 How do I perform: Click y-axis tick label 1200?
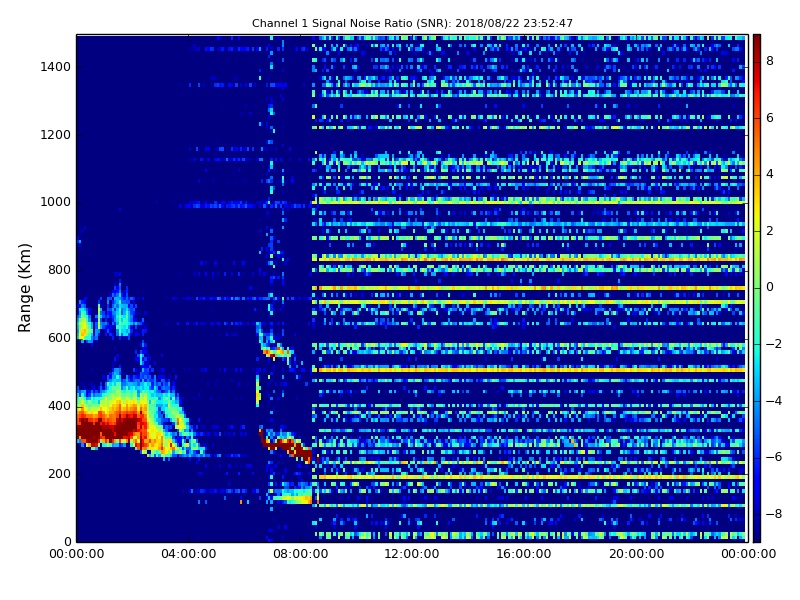pyautogui.click(x=56, y=135)
